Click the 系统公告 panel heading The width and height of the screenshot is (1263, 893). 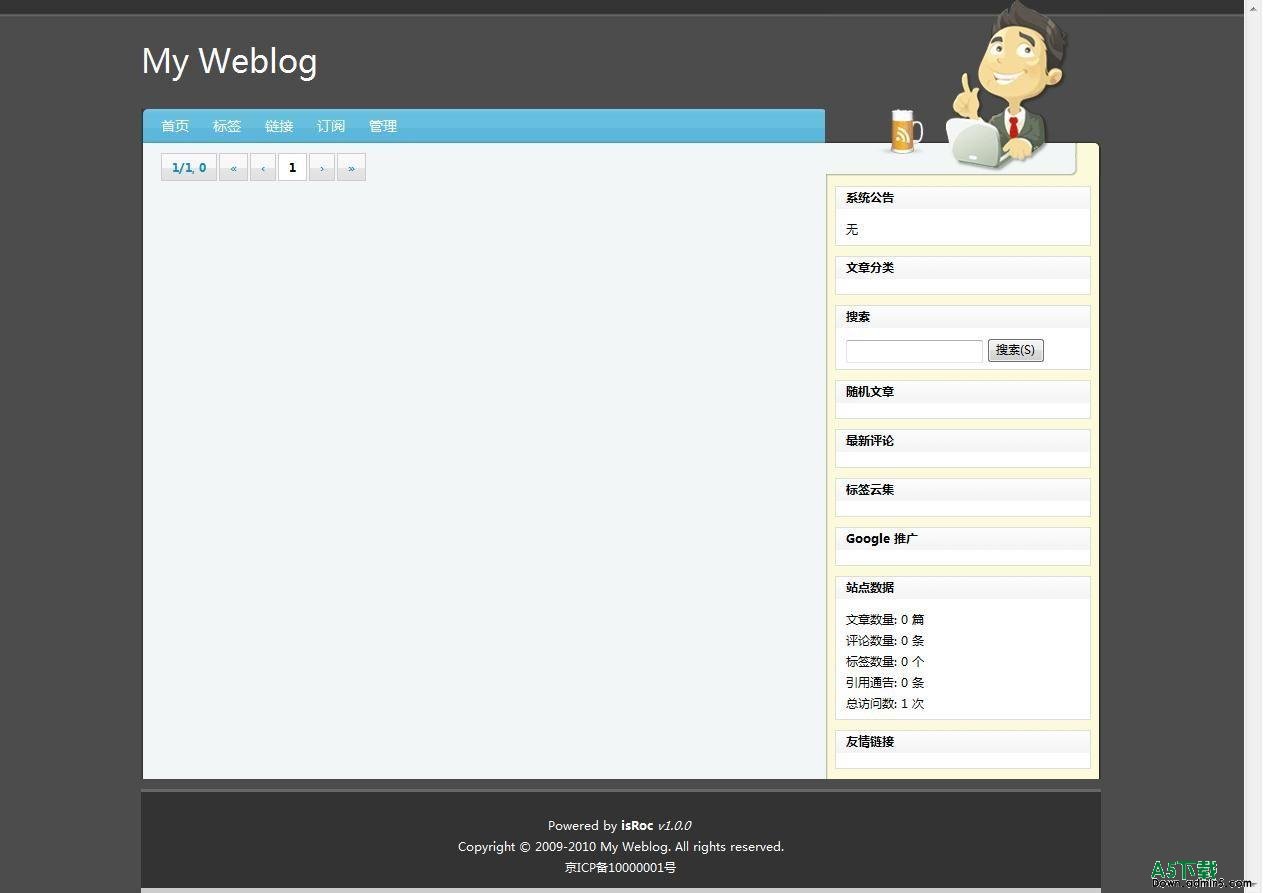coord(870,198)
